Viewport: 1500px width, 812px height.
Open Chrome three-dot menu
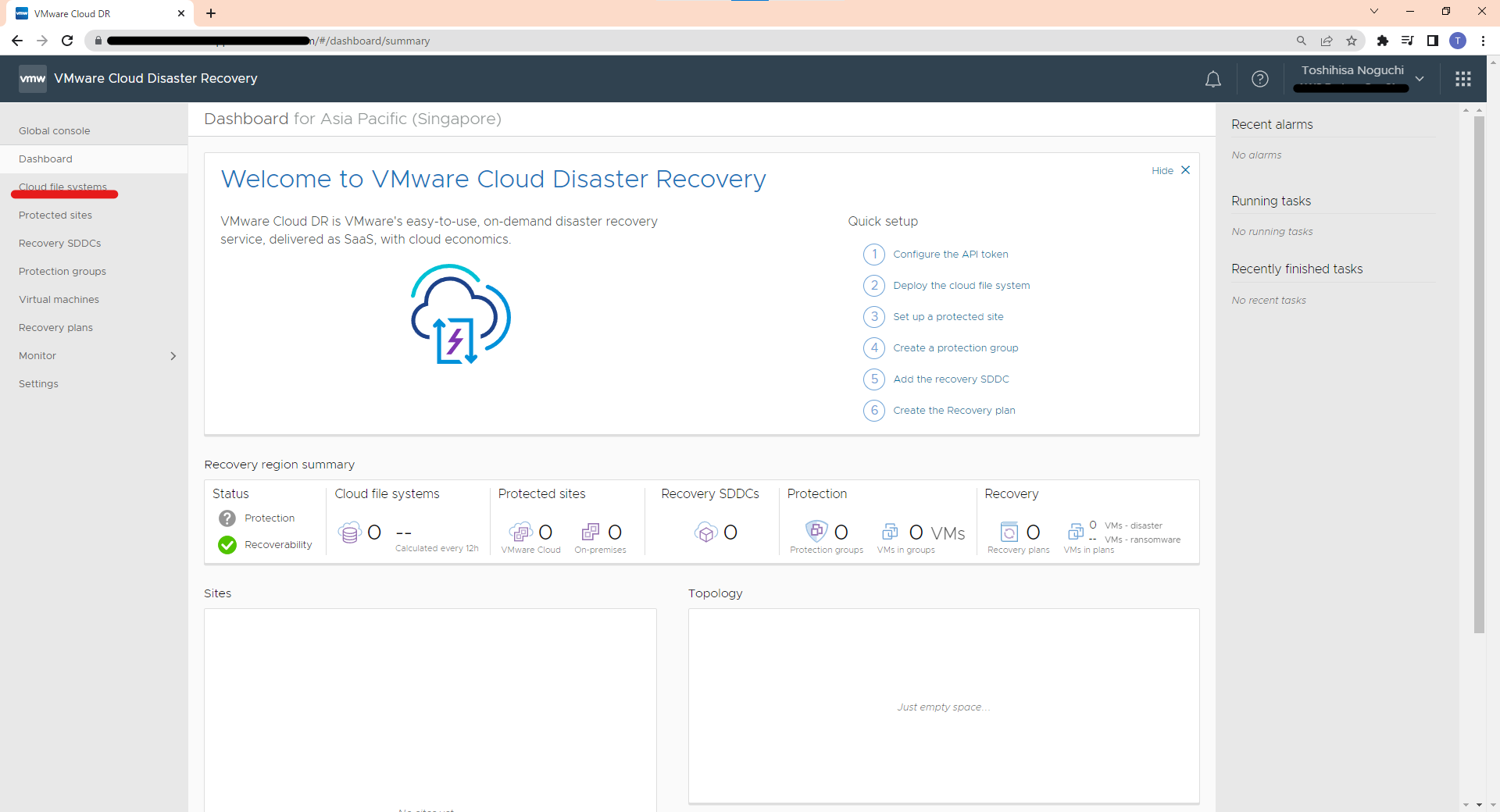1483,41
